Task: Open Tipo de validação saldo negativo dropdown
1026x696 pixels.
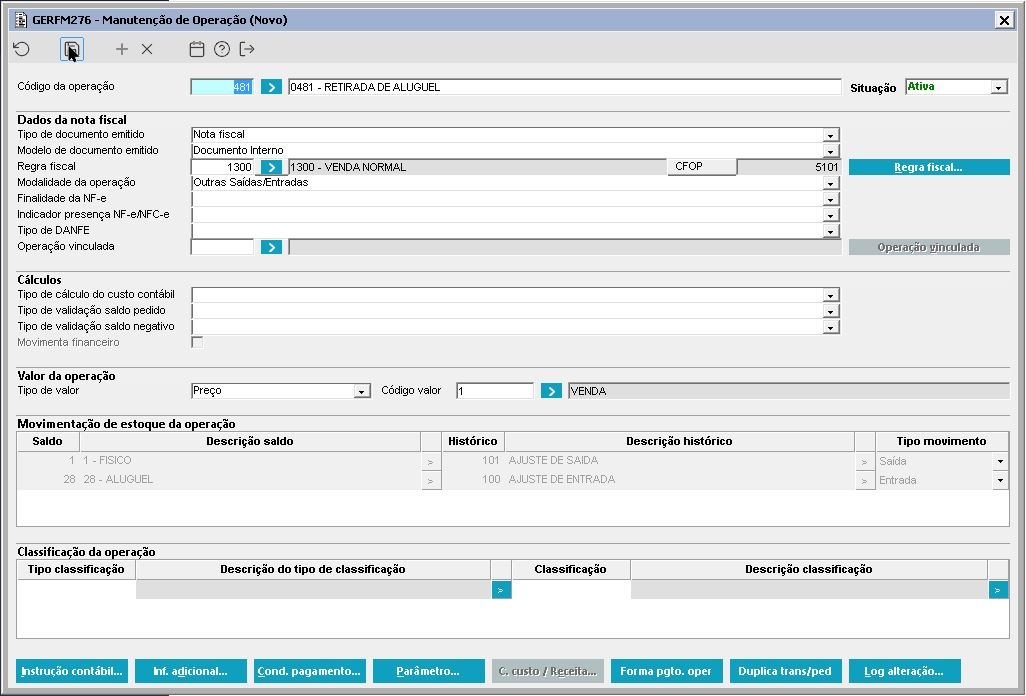Action: point(830,328)
